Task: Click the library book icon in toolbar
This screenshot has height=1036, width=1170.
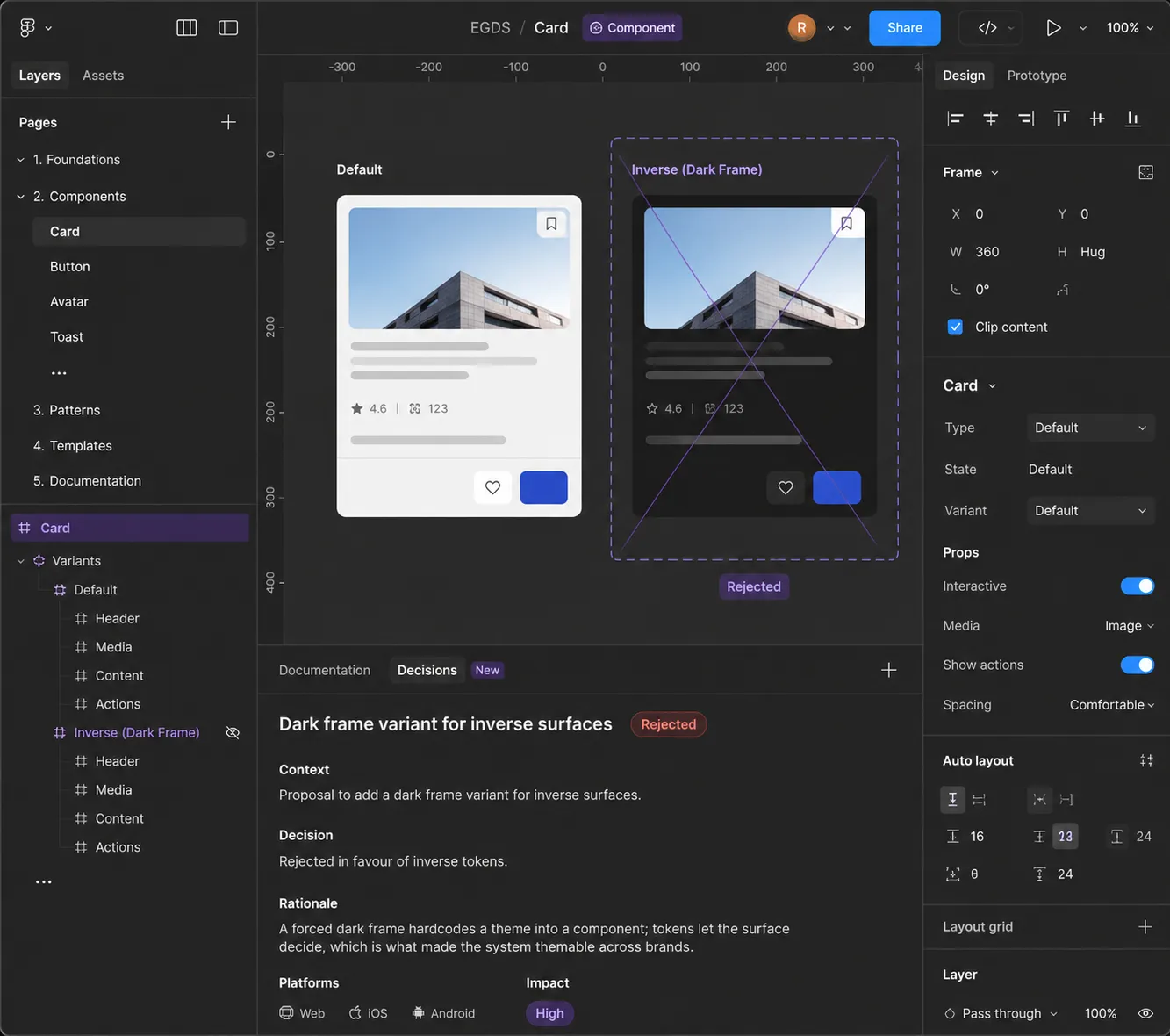Action: coord(187,28)
